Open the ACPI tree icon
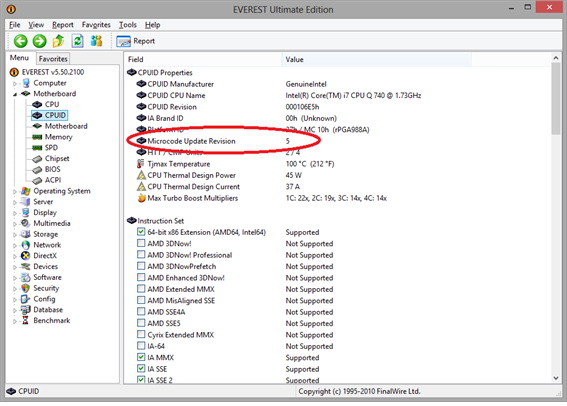567x406 pixels. [x=37, y=180]
